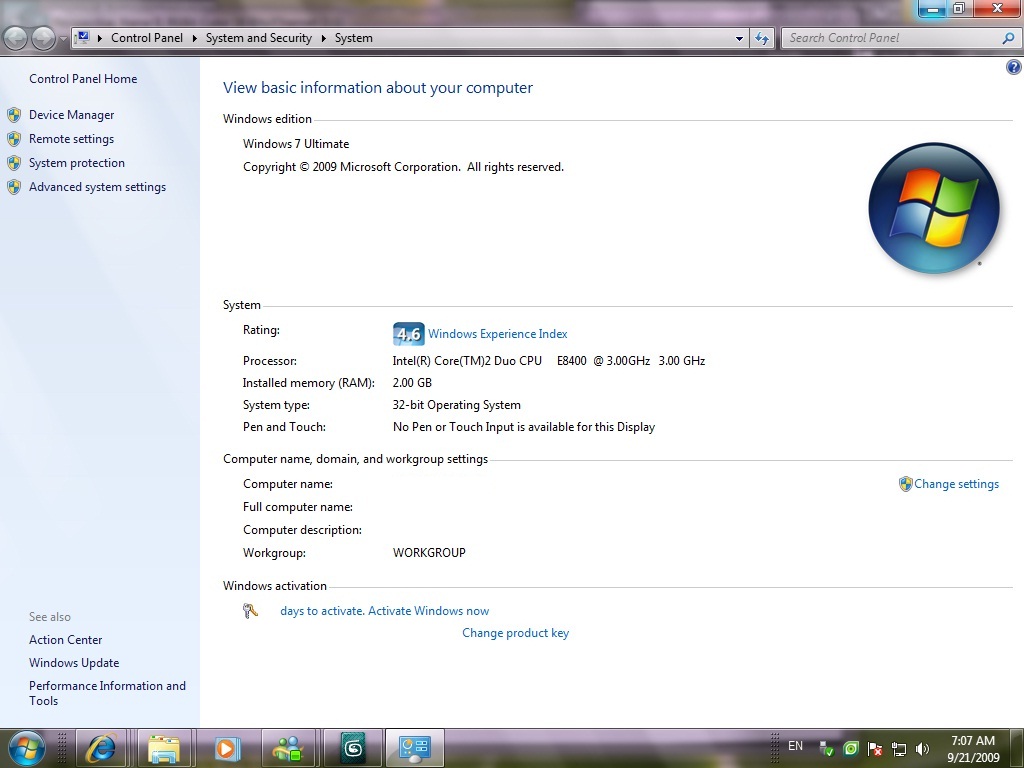
Task: Click Activate Windows now link
Action: (428, 611)
